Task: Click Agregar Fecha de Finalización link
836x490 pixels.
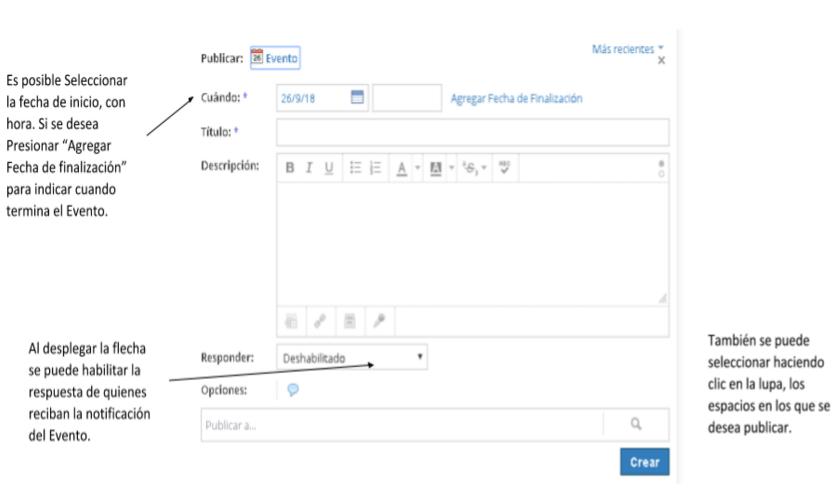Action: point(517,98)
